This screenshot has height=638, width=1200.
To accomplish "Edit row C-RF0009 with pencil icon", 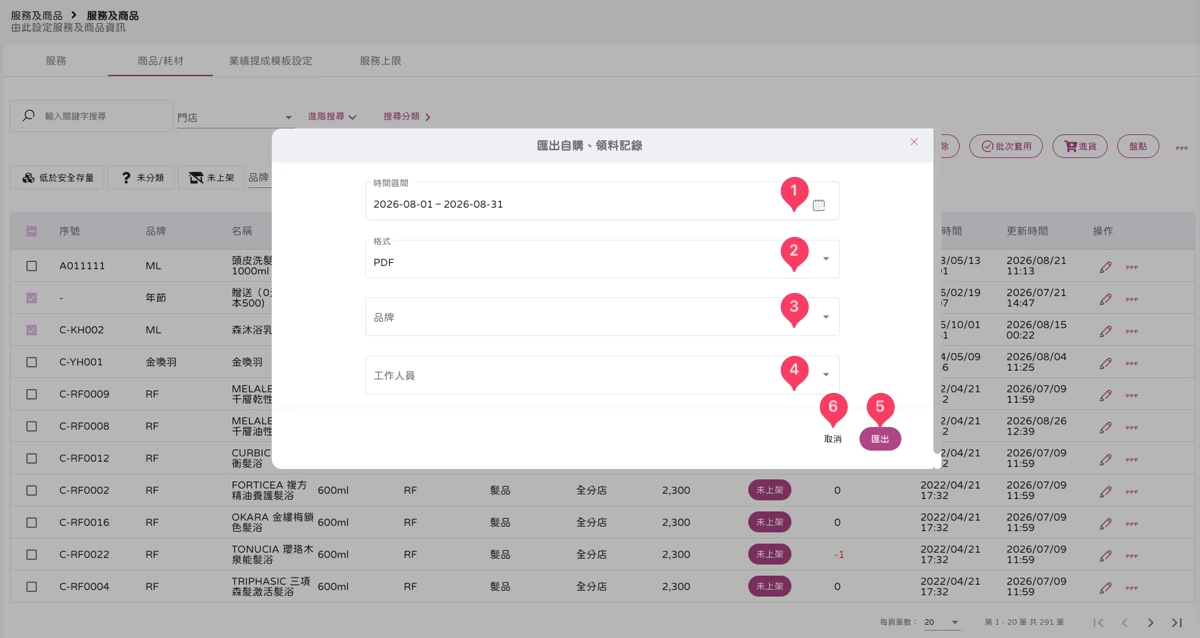I will coord(1105,395).
